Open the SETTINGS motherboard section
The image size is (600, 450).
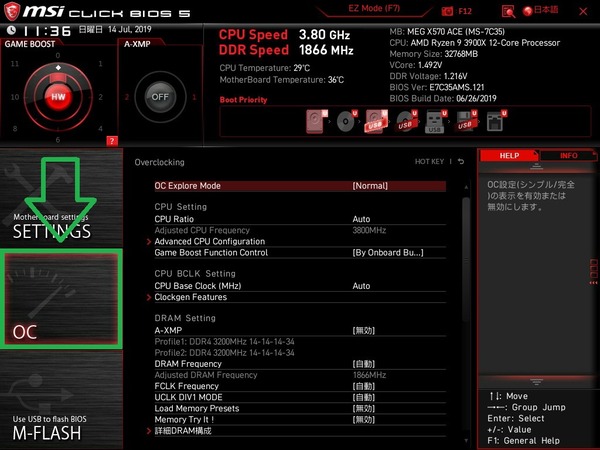[61, 198]
